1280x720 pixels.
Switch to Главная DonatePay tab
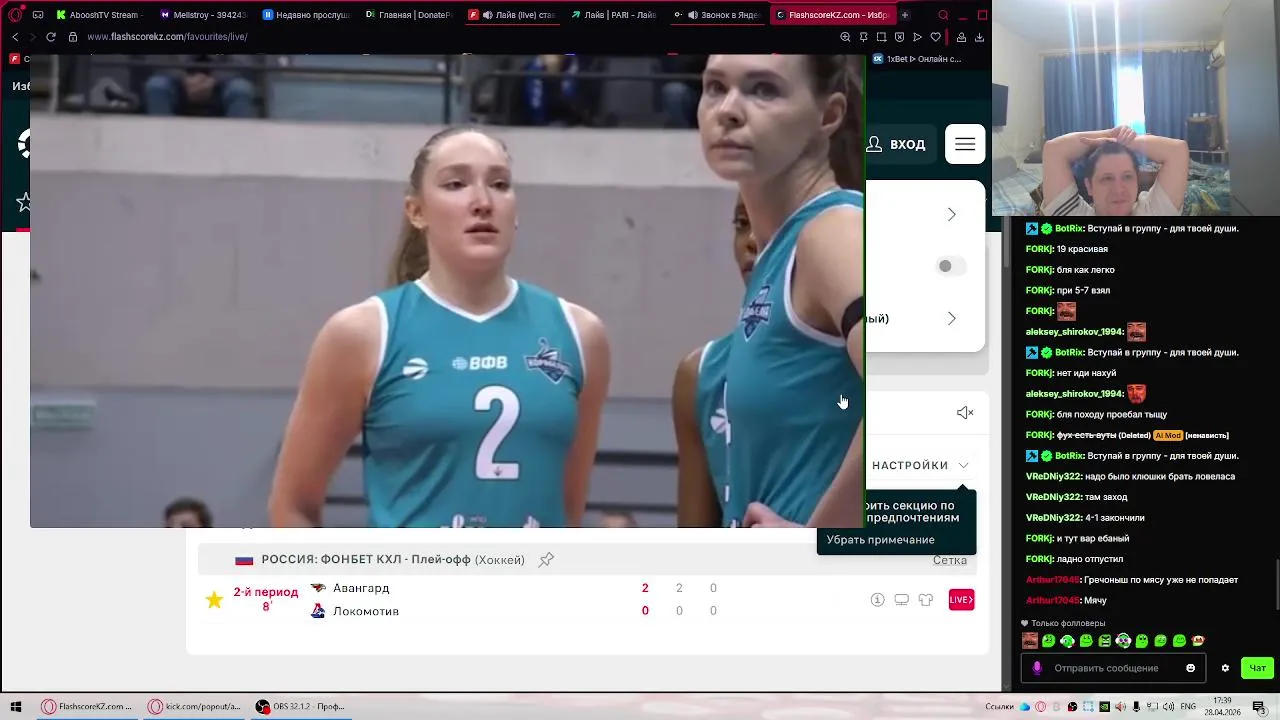[x=410, y=15]
